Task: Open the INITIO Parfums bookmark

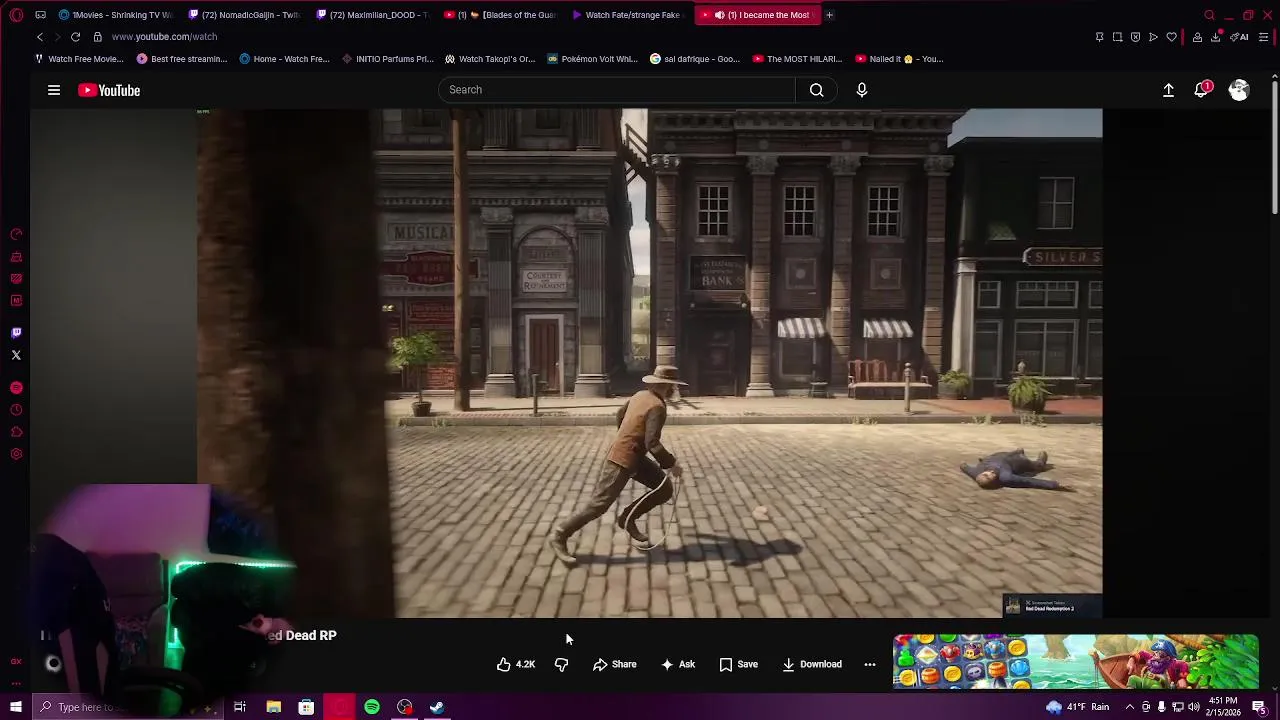Action: click(387, 59)
